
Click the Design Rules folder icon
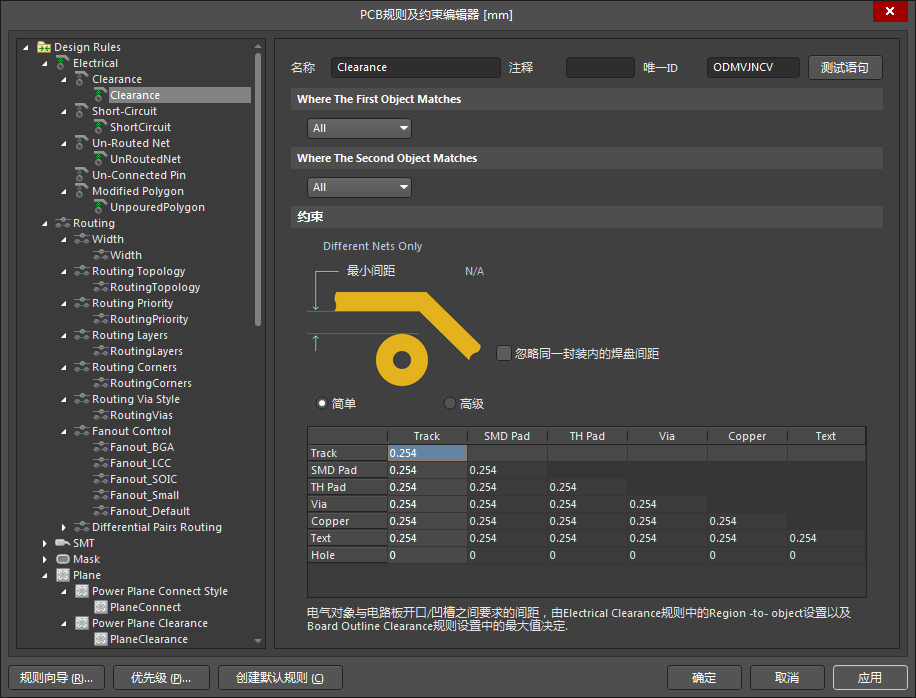(44, 47)
